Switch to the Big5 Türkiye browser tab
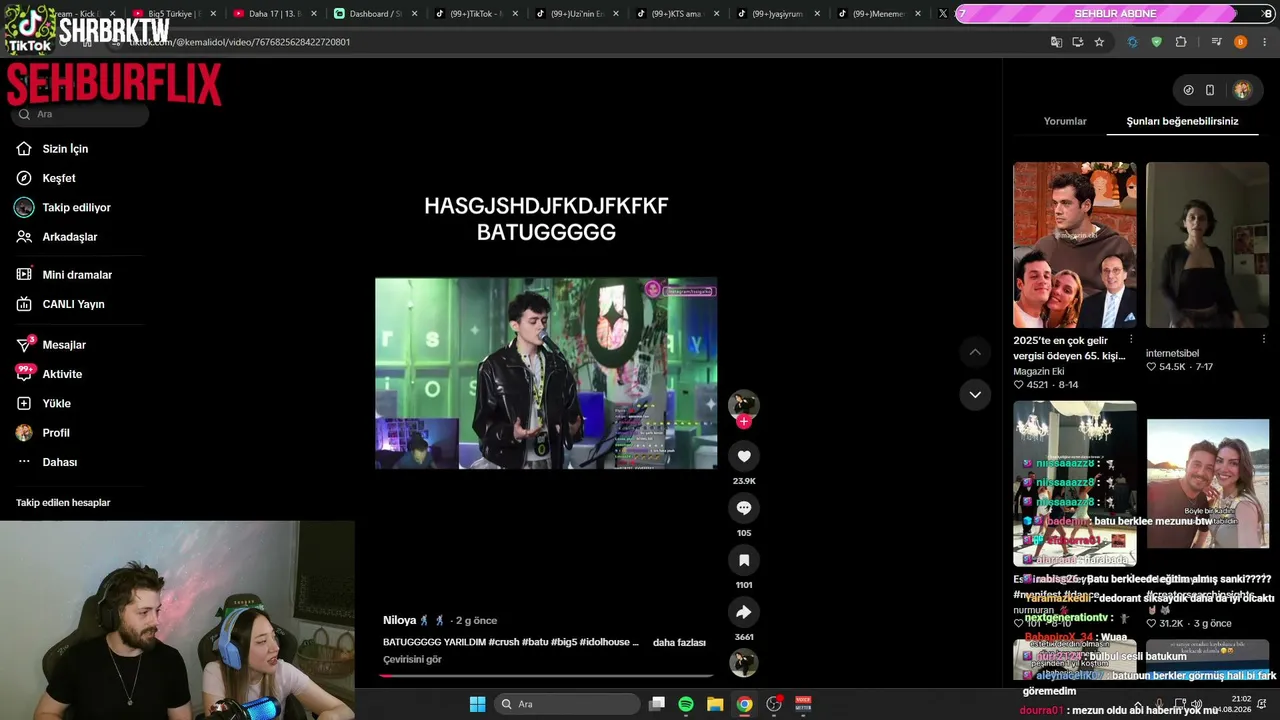The width and height of the screenshot is (1280, 720). pyautogui.click(x=173, y=14)
